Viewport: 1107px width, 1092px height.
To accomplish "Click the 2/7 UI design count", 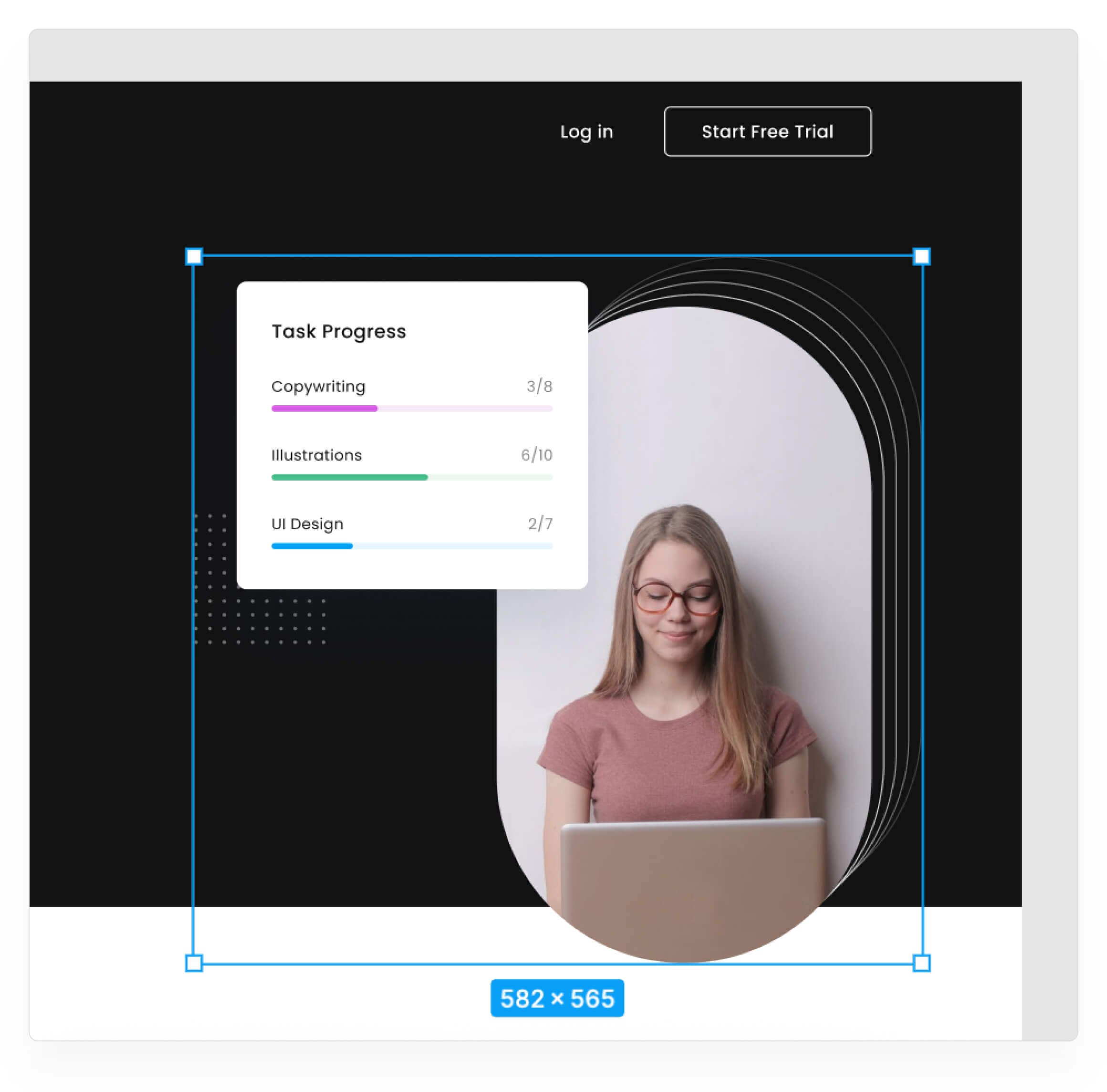I will coord(540,524).
